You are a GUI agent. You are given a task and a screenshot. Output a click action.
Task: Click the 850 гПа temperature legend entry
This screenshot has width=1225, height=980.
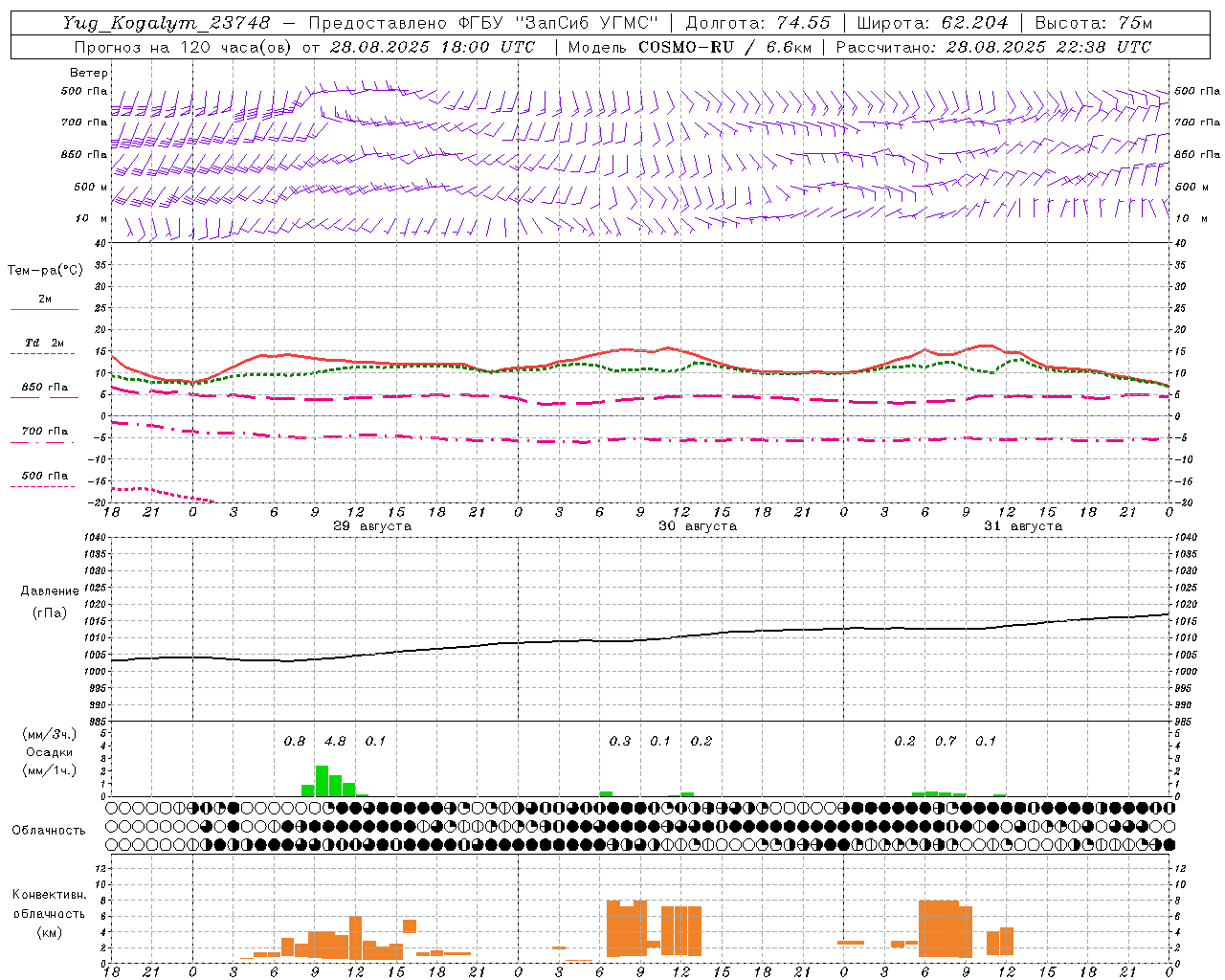[x=45, y=388]
